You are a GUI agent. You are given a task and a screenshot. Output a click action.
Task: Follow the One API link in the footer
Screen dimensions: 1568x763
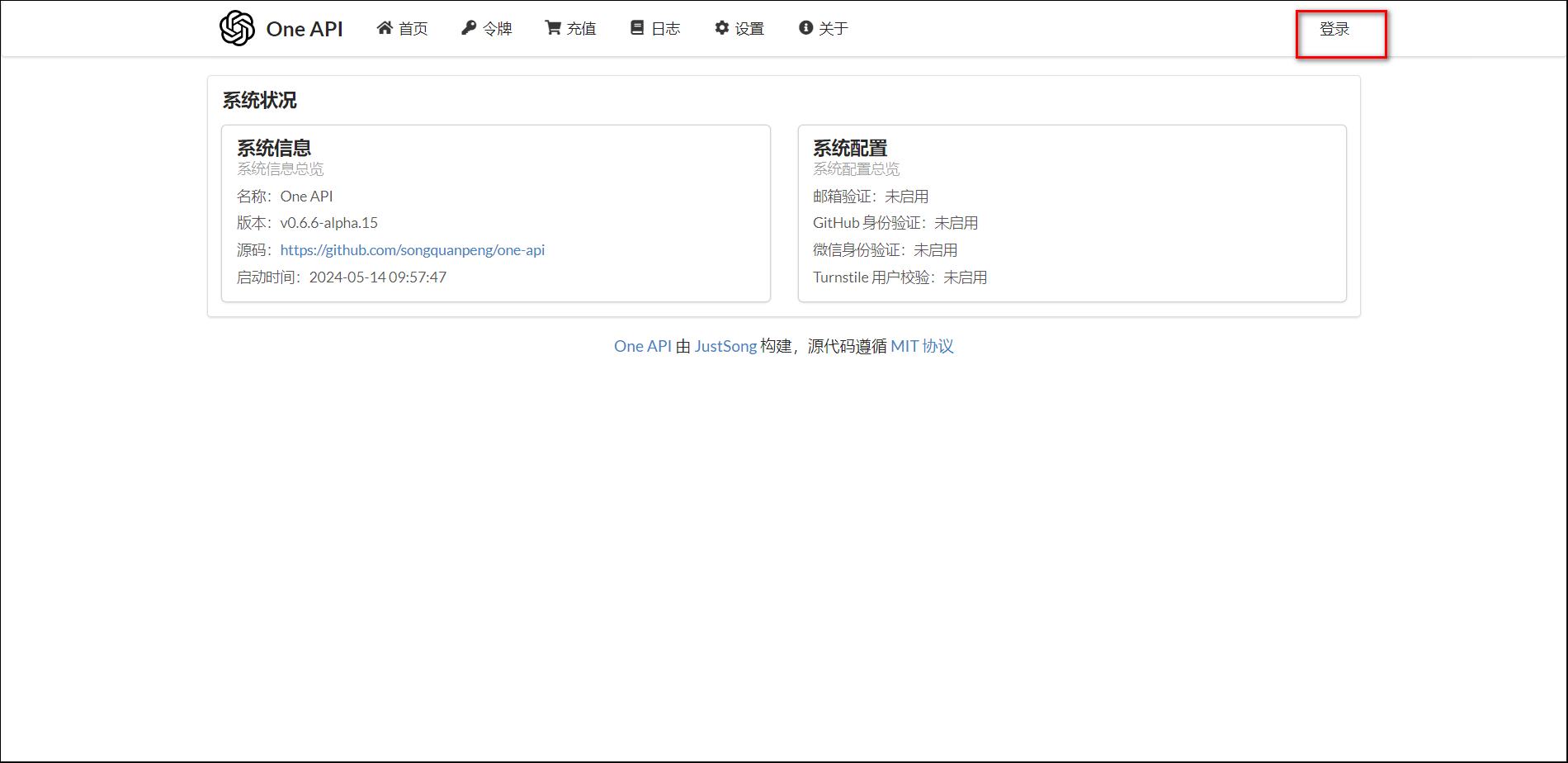(642, 346)
